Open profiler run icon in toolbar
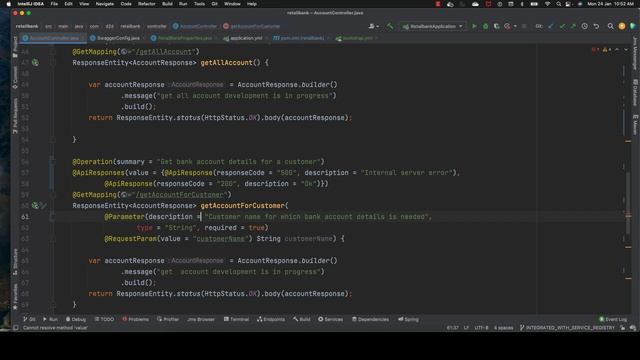The height and width of the screenshot is (360, 640). point(507,26)
